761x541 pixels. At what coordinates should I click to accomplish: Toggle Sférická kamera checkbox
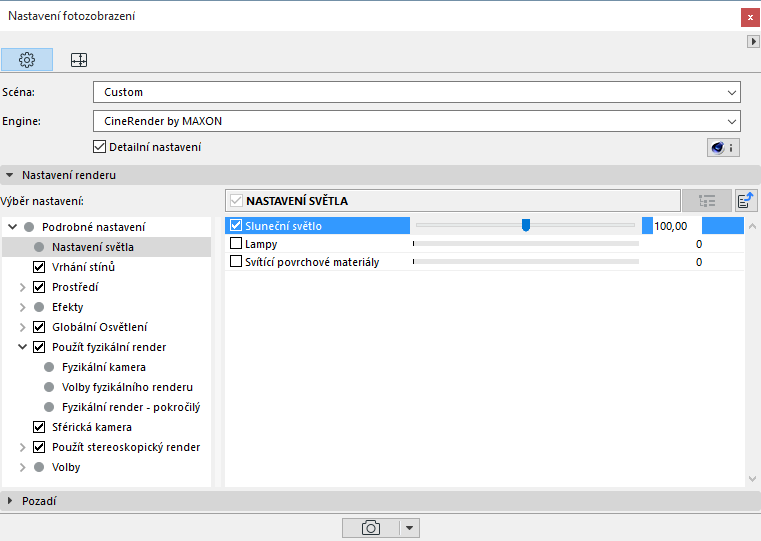click(39, 427)
